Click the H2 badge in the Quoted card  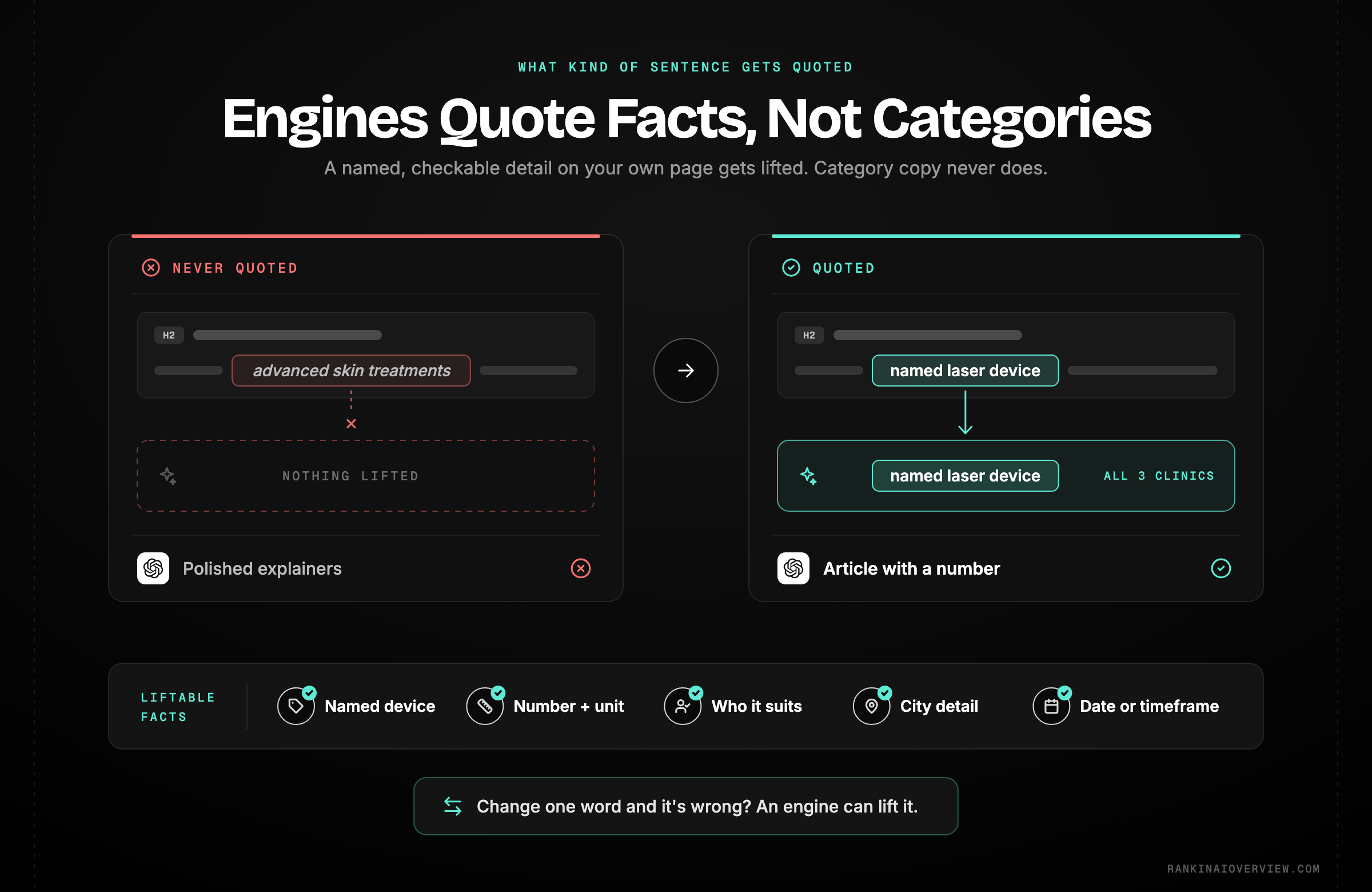pos(809,335)
